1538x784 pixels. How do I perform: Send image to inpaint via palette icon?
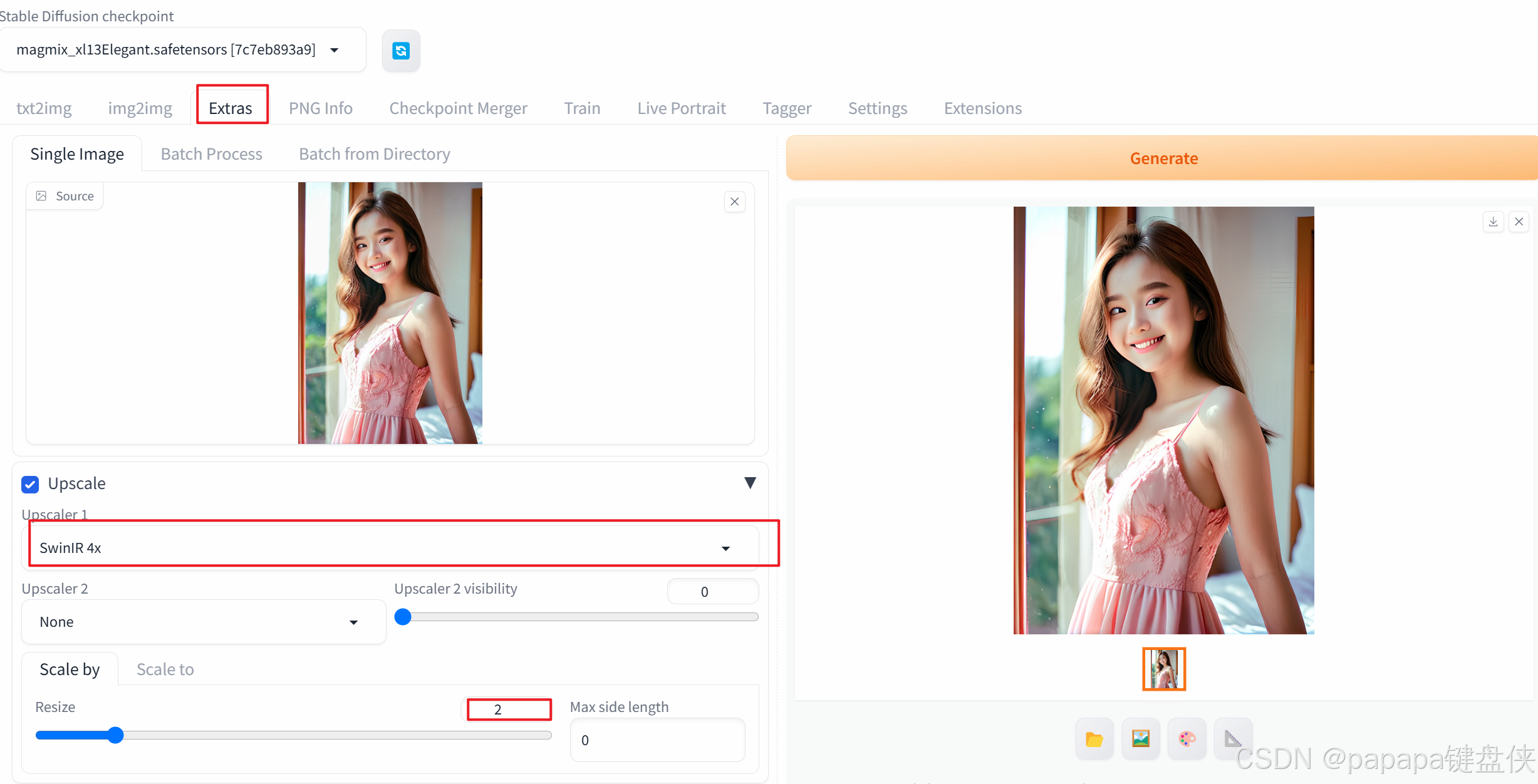pos(1187,739)
